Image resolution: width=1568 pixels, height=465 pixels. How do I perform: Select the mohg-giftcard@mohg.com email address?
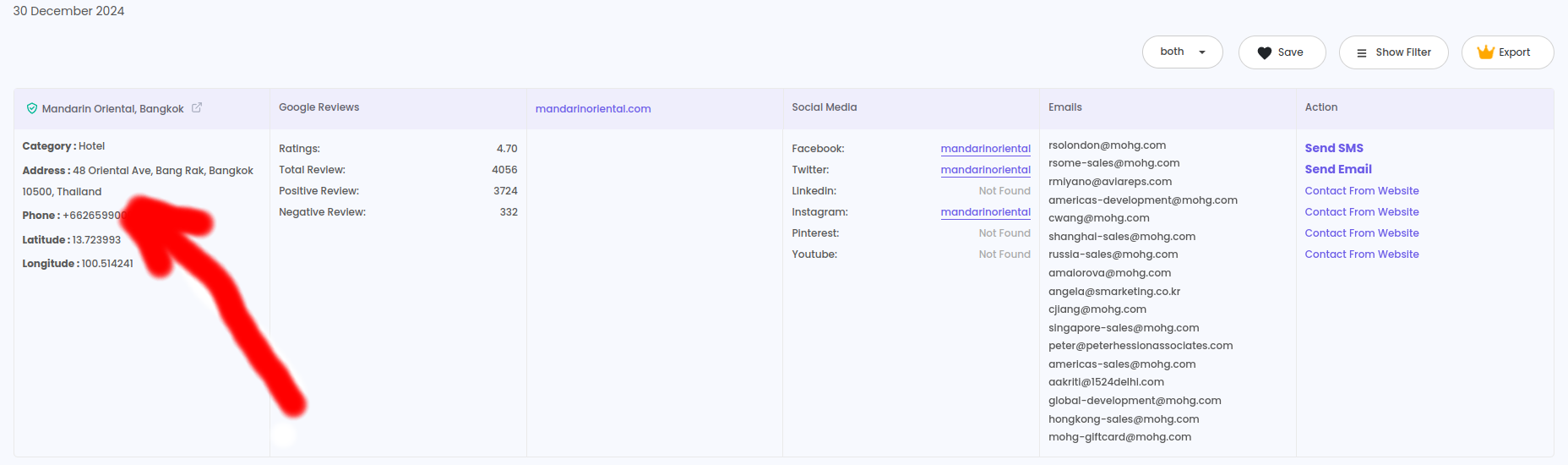1119,437
